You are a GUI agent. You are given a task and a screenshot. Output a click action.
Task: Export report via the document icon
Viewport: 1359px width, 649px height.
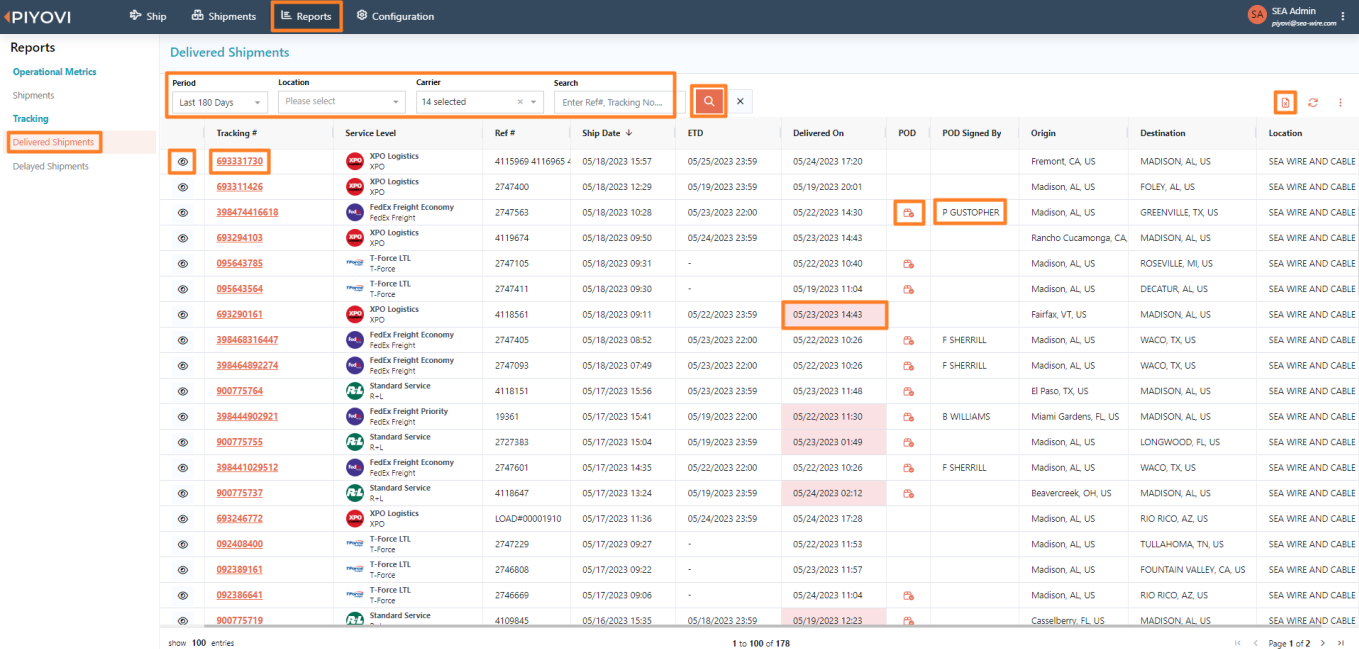coord(1286,102)
